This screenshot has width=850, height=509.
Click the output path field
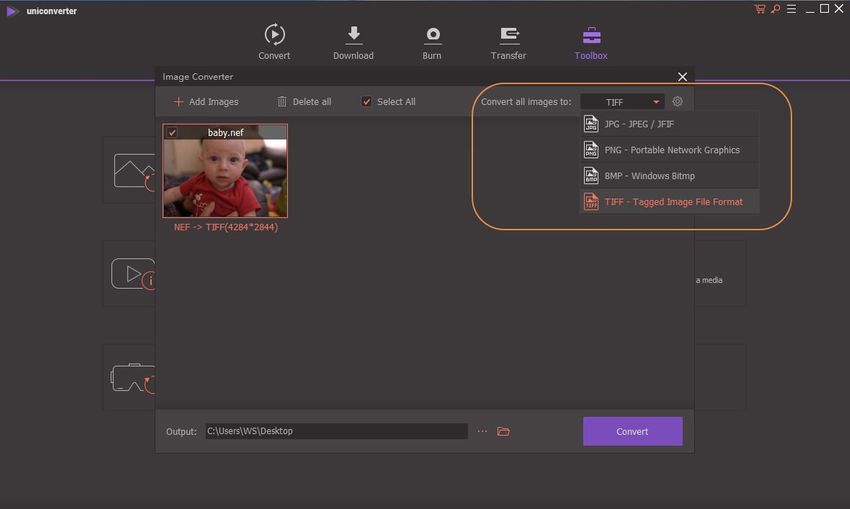pos(336,431)
